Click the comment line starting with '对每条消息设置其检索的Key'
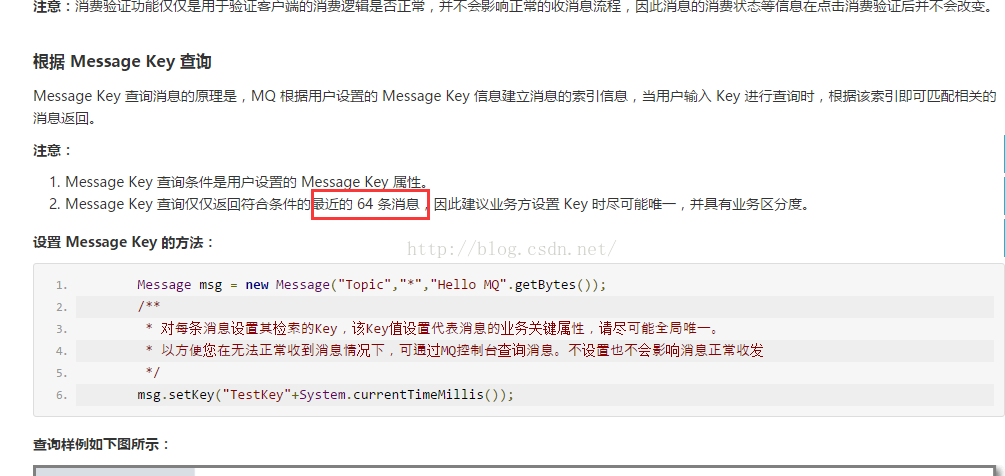 tap(432, 329)
